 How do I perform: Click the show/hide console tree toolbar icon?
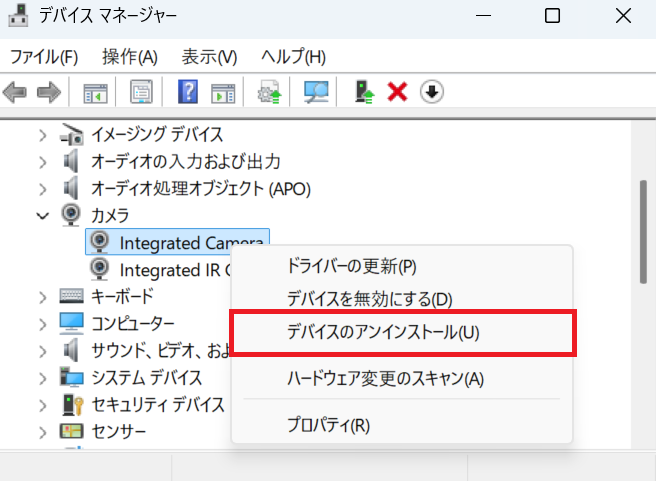coord(95,93)
